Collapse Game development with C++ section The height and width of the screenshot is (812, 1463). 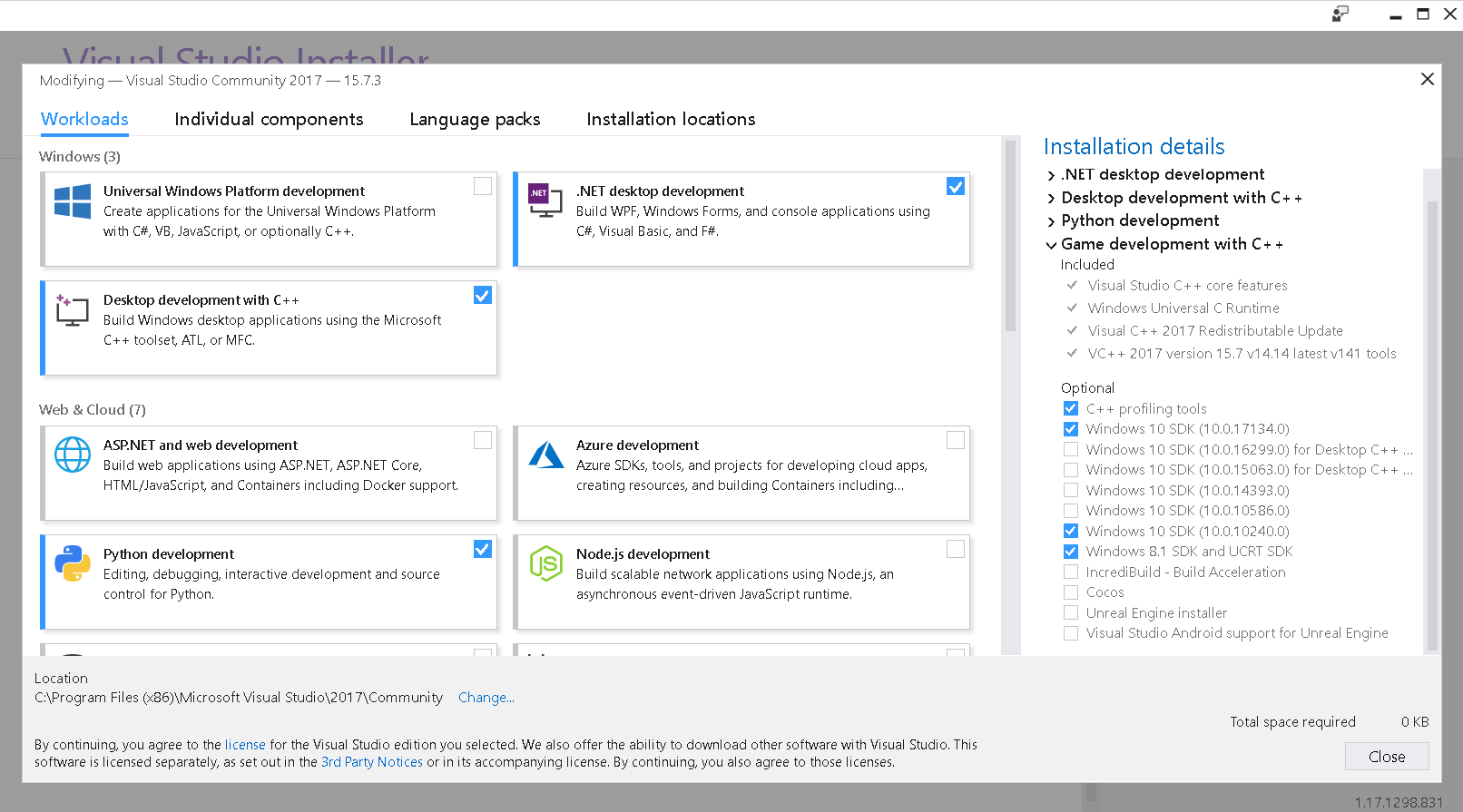tap(1051, 245)
